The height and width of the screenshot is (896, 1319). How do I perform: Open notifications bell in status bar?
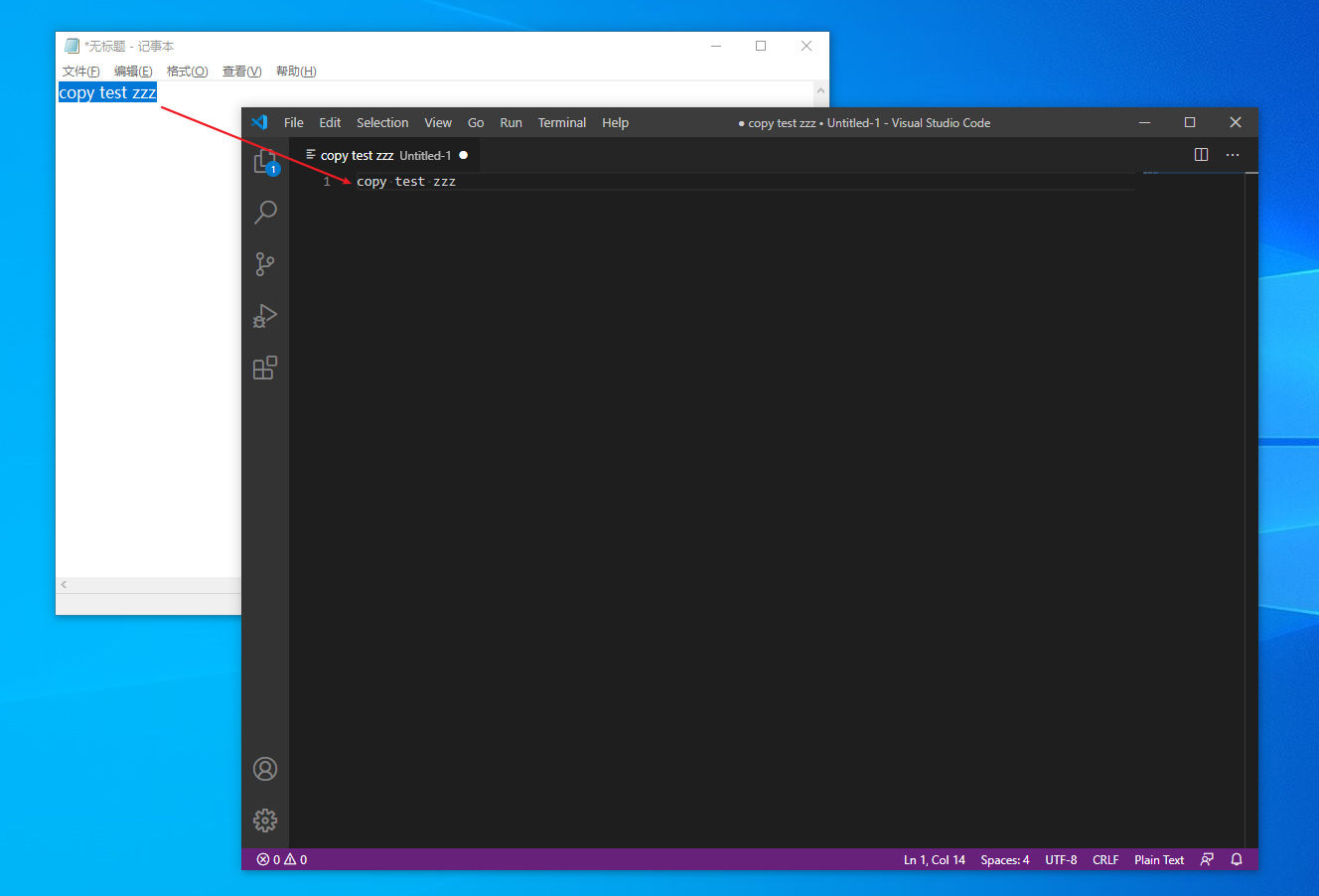pyautogui.click(x=1237, y=859)
